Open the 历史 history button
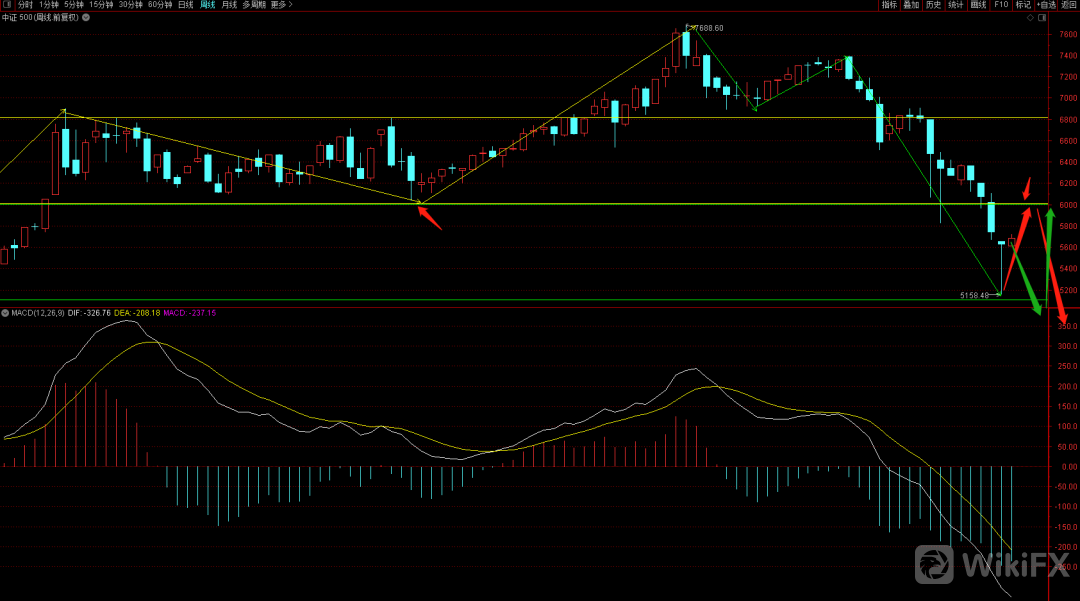1080x601 pixels. pos(933,5)
